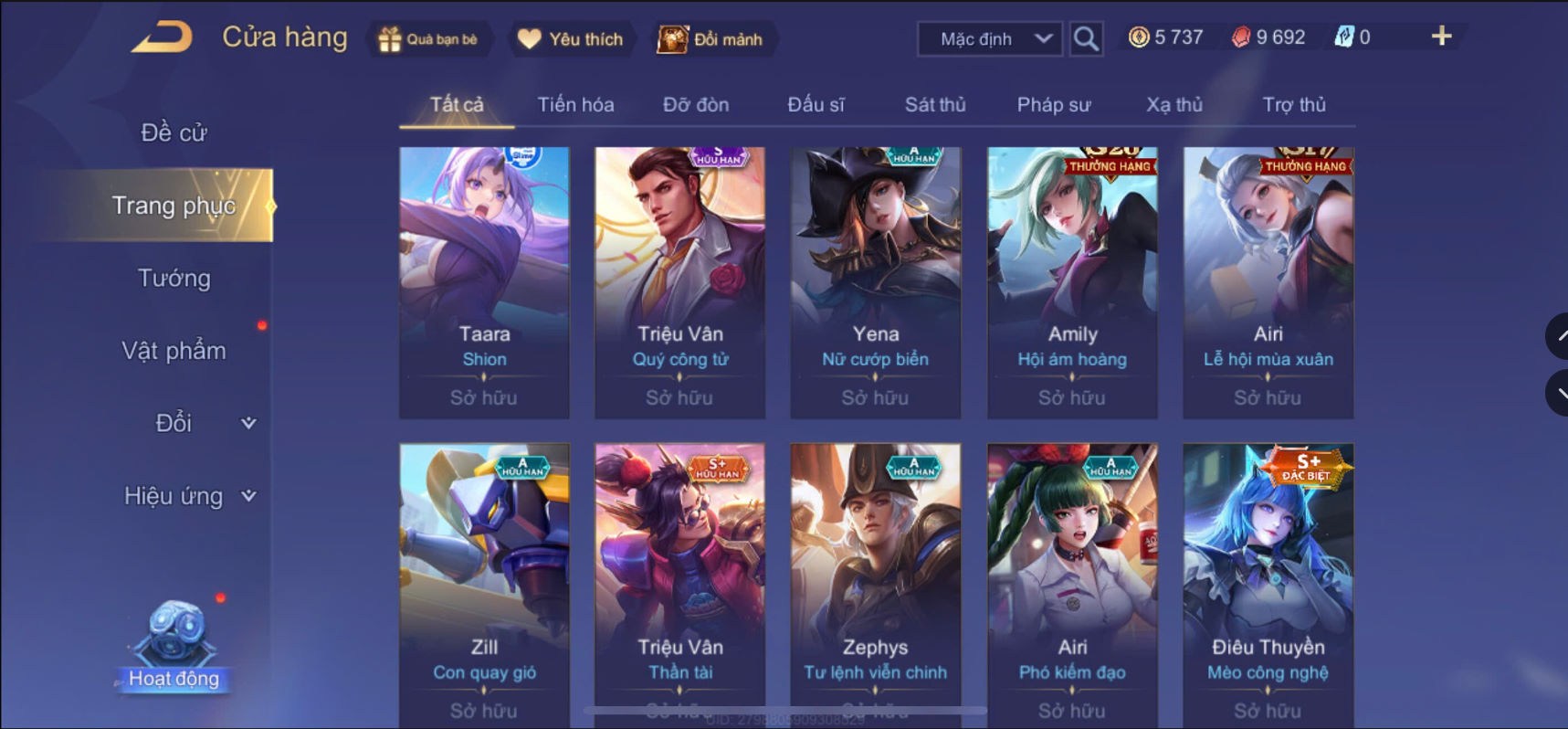The width and height of the screenshot is (1568, 729).
Task: Select Tướng in the left sidebar
Action: pyautogui.click(x=174, y=278)
